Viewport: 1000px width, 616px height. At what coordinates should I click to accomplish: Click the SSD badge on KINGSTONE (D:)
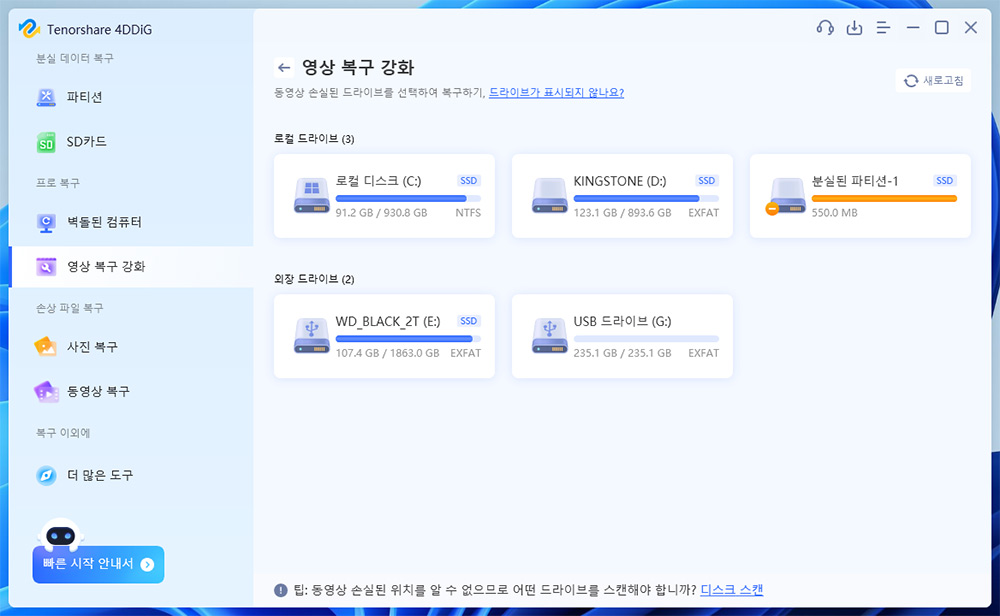(707, 181)
